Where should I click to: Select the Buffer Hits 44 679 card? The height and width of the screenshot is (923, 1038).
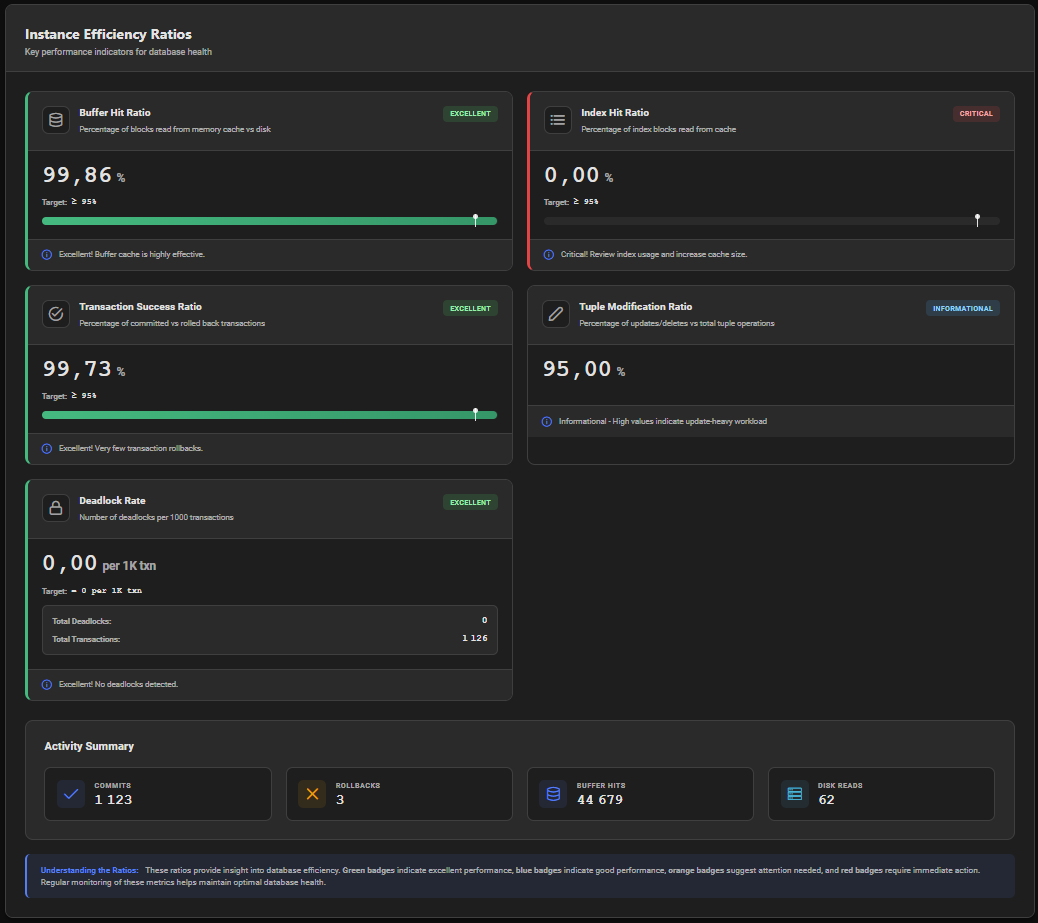tap(640, 794)
